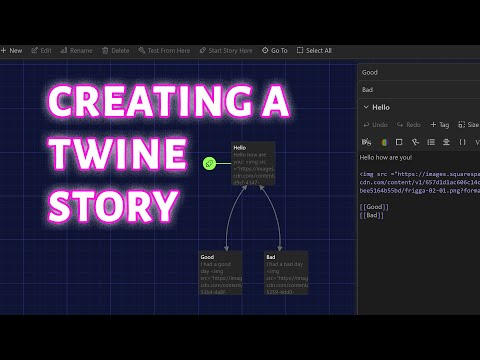The width and height of the screenshot is (480, 360).
Task: Click Edit in the top toolbar
Action: [x=41, y=51]
